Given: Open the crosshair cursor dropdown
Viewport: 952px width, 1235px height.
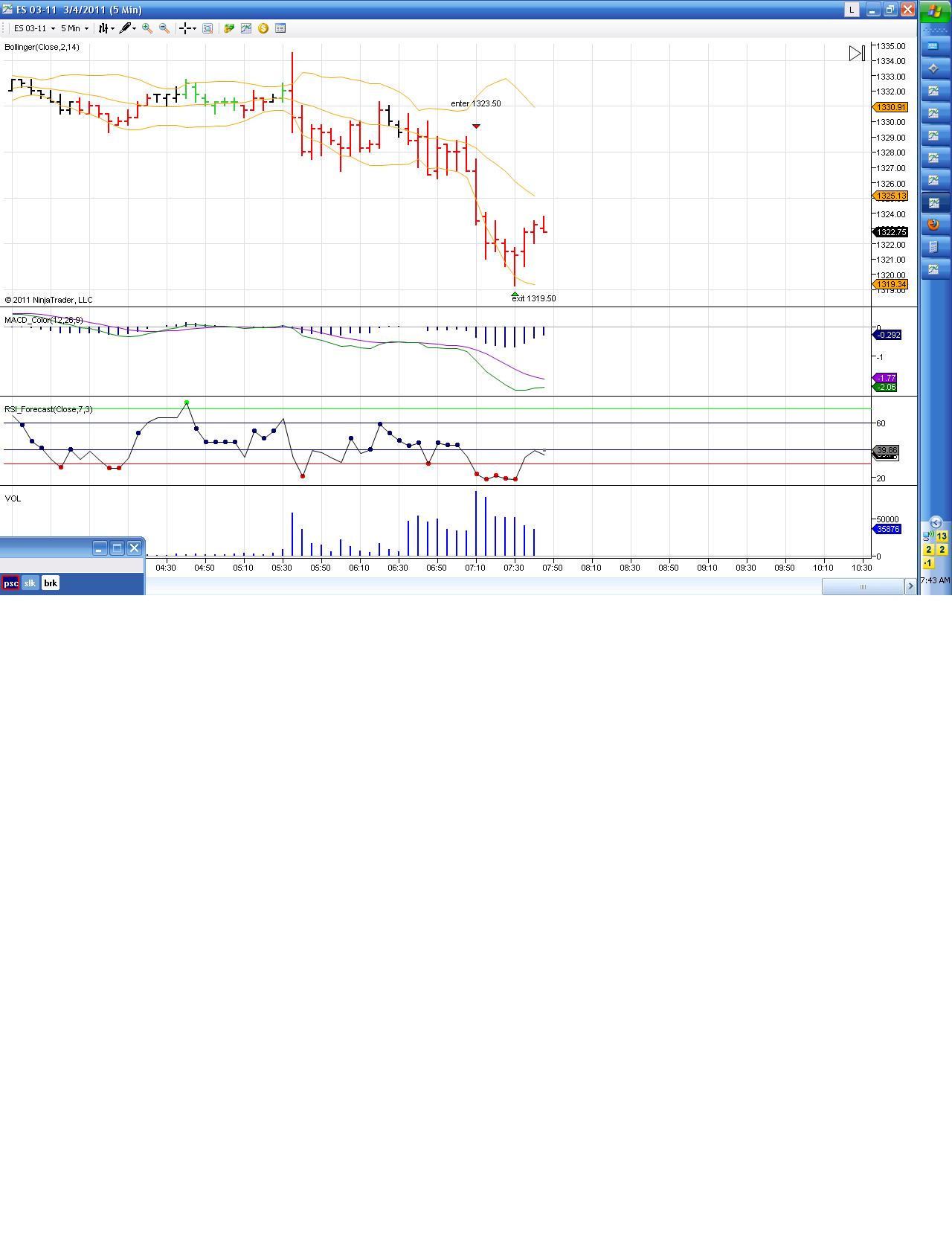Looking at the screenshot, I should tap(188, 28).
